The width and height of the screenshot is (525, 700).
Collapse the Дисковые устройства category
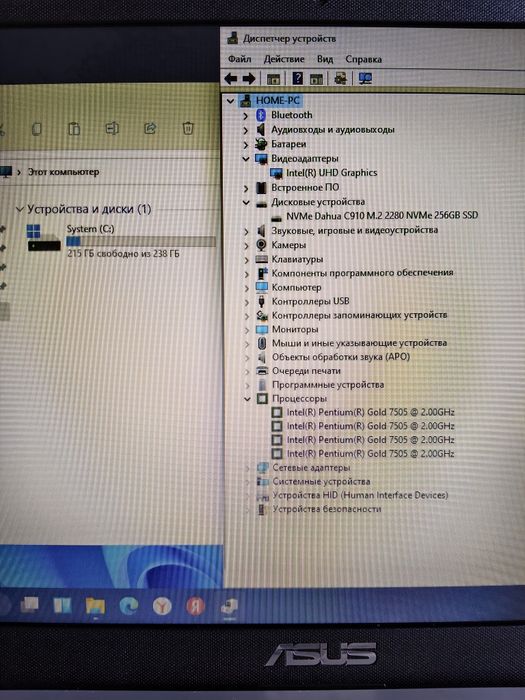(x=246, y=203)
